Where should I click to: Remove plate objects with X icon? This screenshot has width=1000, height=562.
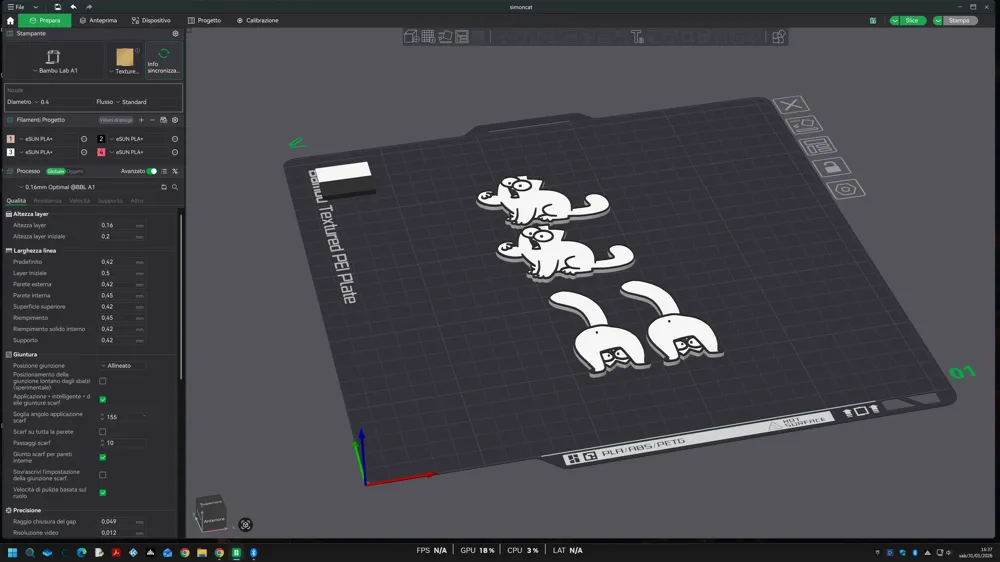coord(791,105)
